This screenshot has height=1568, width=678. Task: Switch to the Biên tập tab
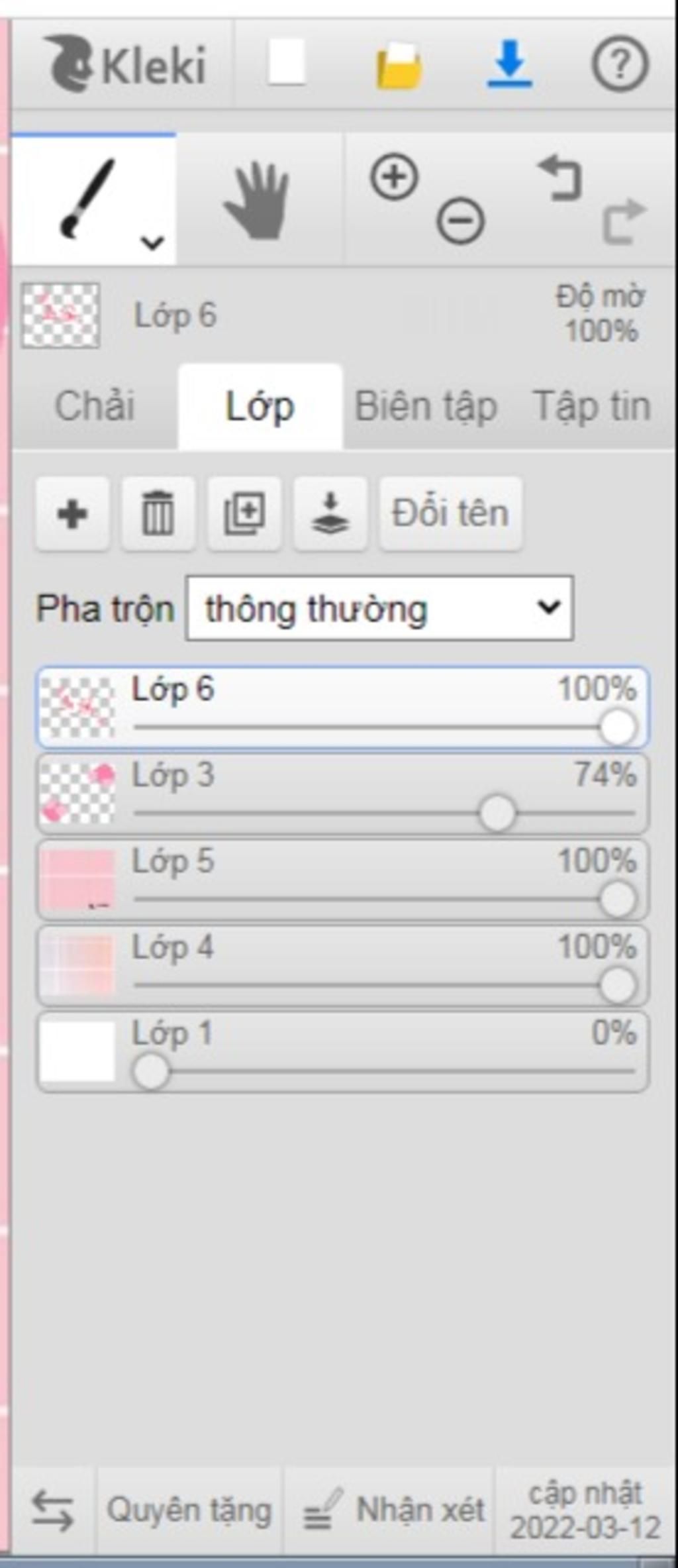click(426, 406)
